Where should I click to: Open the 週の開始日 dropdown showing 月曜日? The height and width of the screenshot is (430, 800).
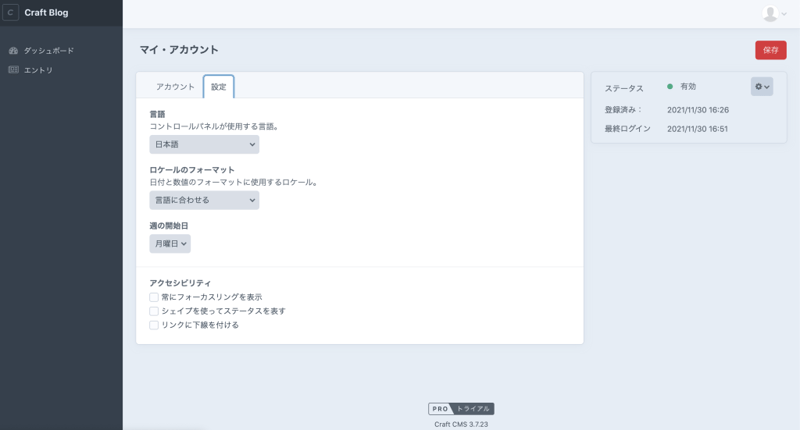pyautogui.click(x=170, y=243)
